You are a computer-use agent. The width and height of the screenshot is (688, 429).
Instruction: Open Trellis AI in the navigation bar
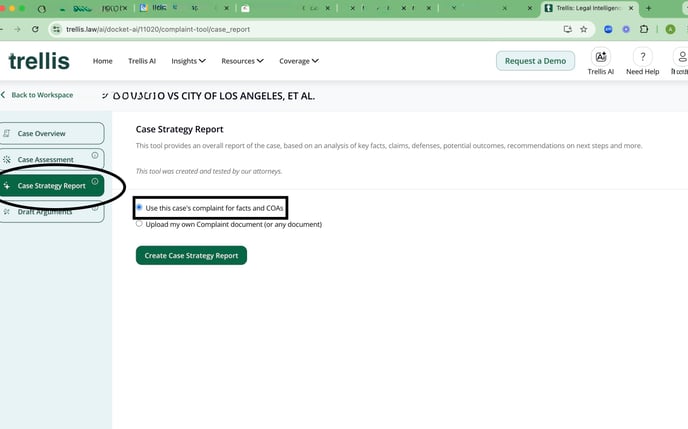coord(142,61)
